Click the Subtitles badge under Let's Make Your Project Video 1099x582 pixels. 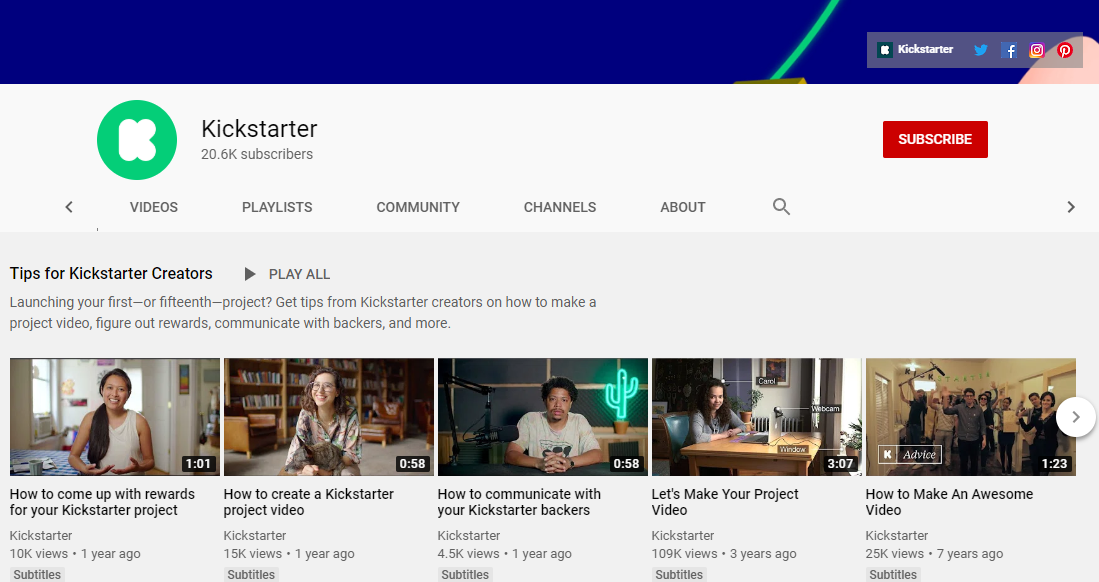pos(679,574)
